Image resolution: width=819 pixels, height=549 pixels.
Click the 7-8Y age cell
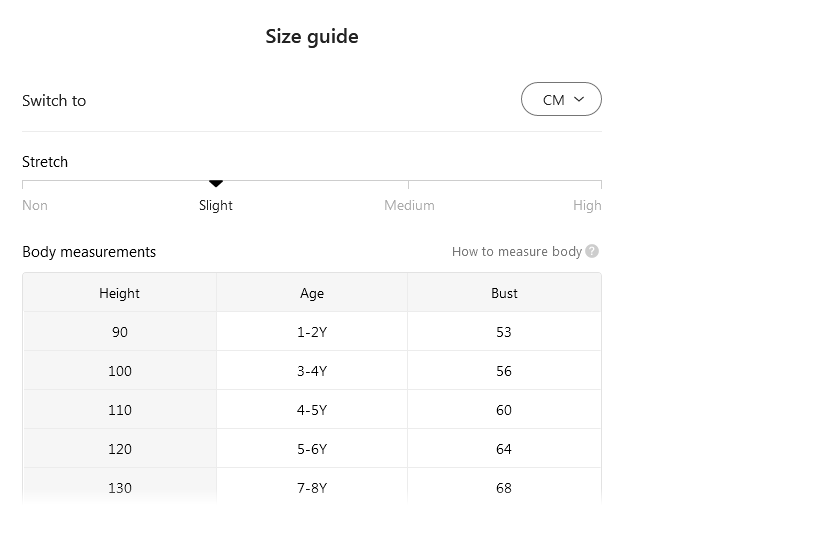[312, 488]
